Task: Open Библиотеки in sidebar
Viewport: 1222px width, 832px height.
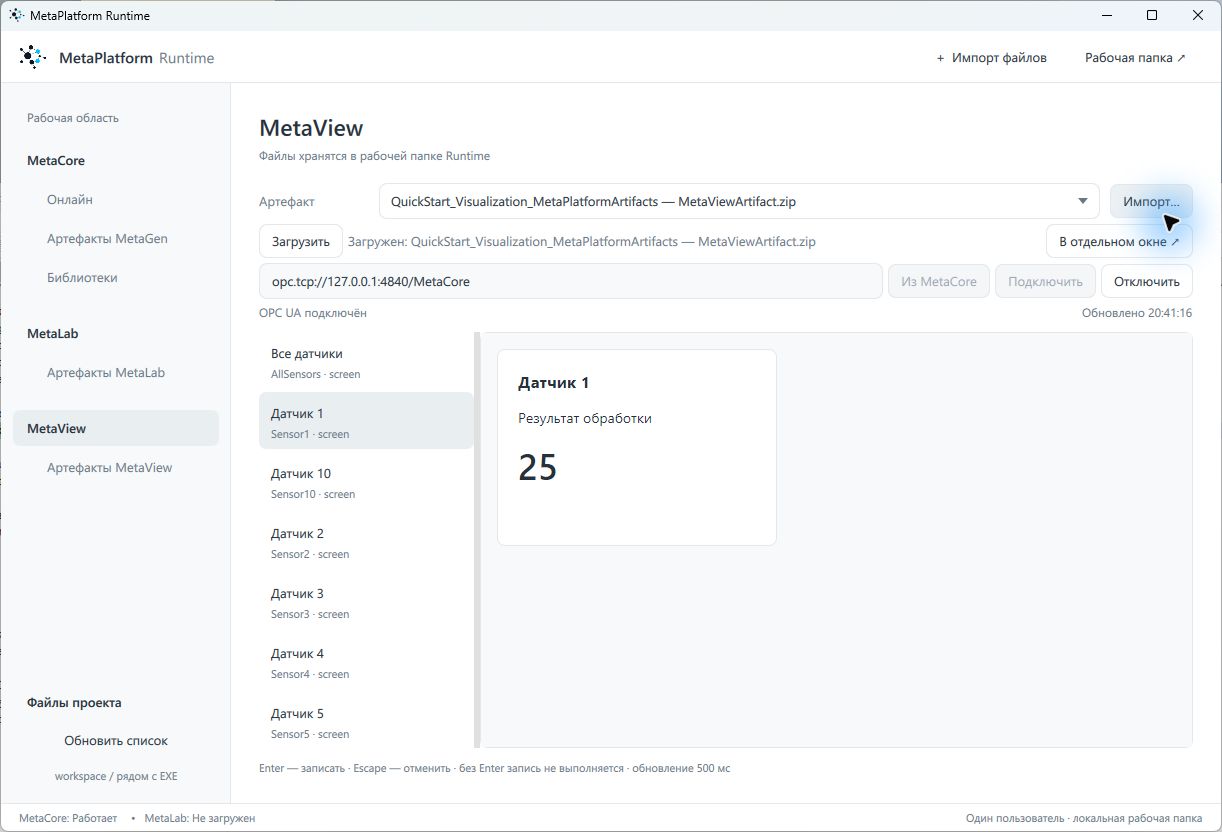Action: coord(82,277)
